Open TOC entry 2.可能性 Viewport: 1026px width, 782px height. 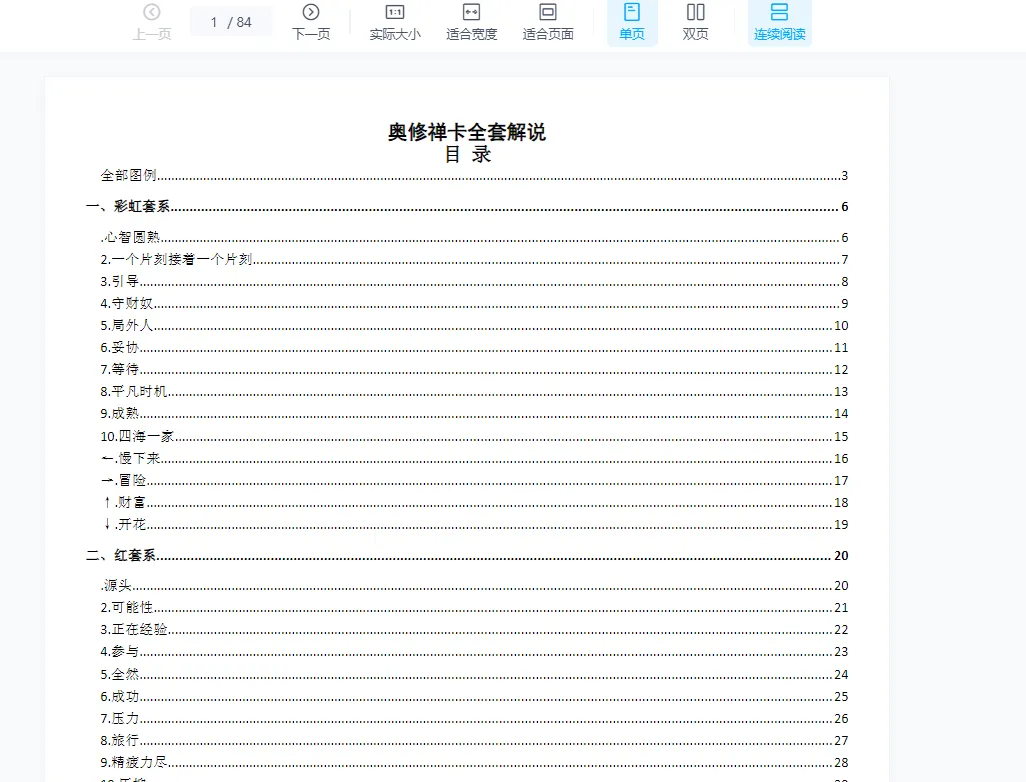[x=474, y=608]
